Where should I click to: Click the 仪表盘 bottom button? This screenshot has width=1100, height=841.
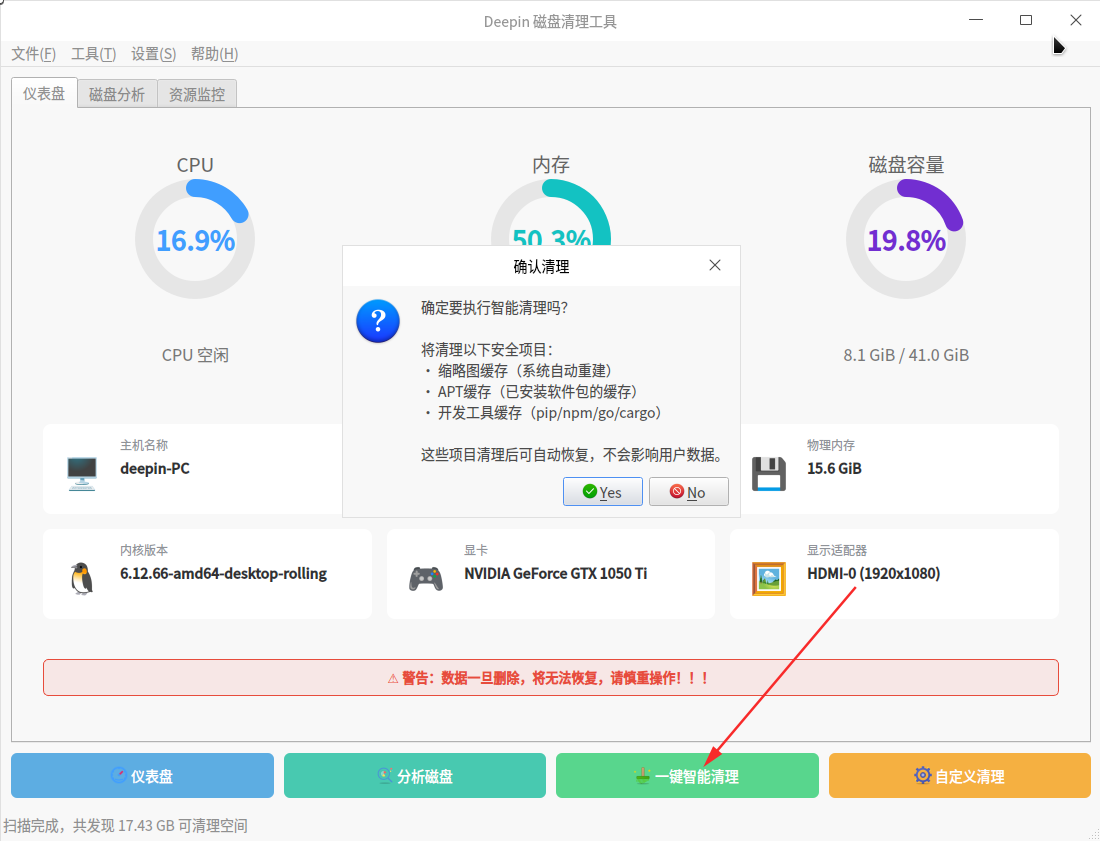point(142,776)
